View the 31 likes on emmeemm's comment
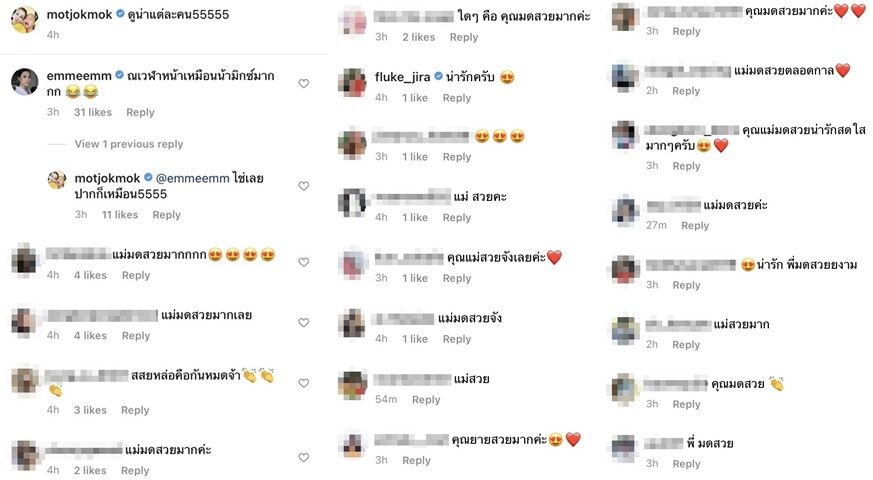 92,112
